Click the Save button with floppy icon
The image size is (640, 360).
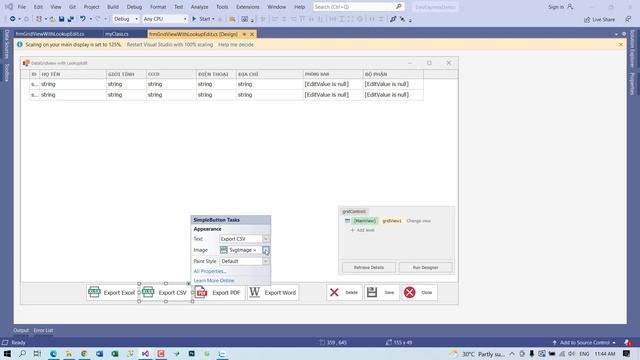(381, 292)
